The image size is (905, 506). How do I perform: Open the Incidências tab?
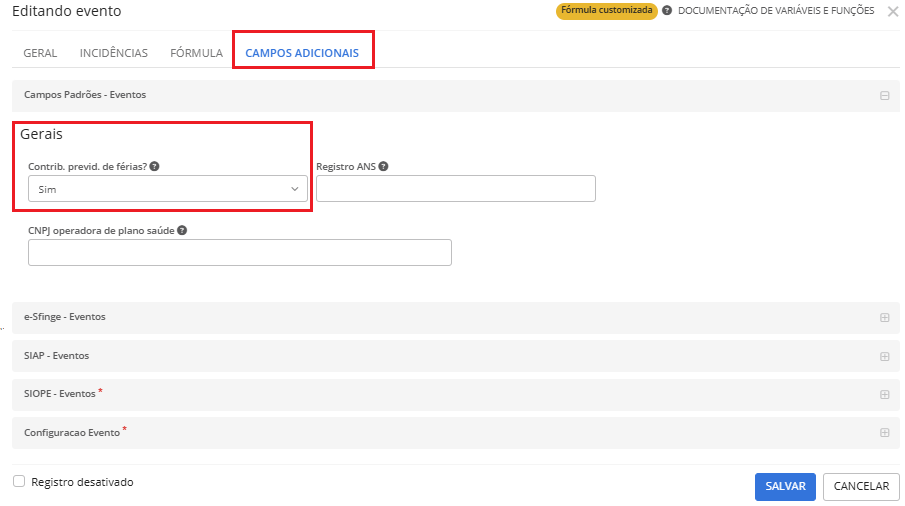113,53
